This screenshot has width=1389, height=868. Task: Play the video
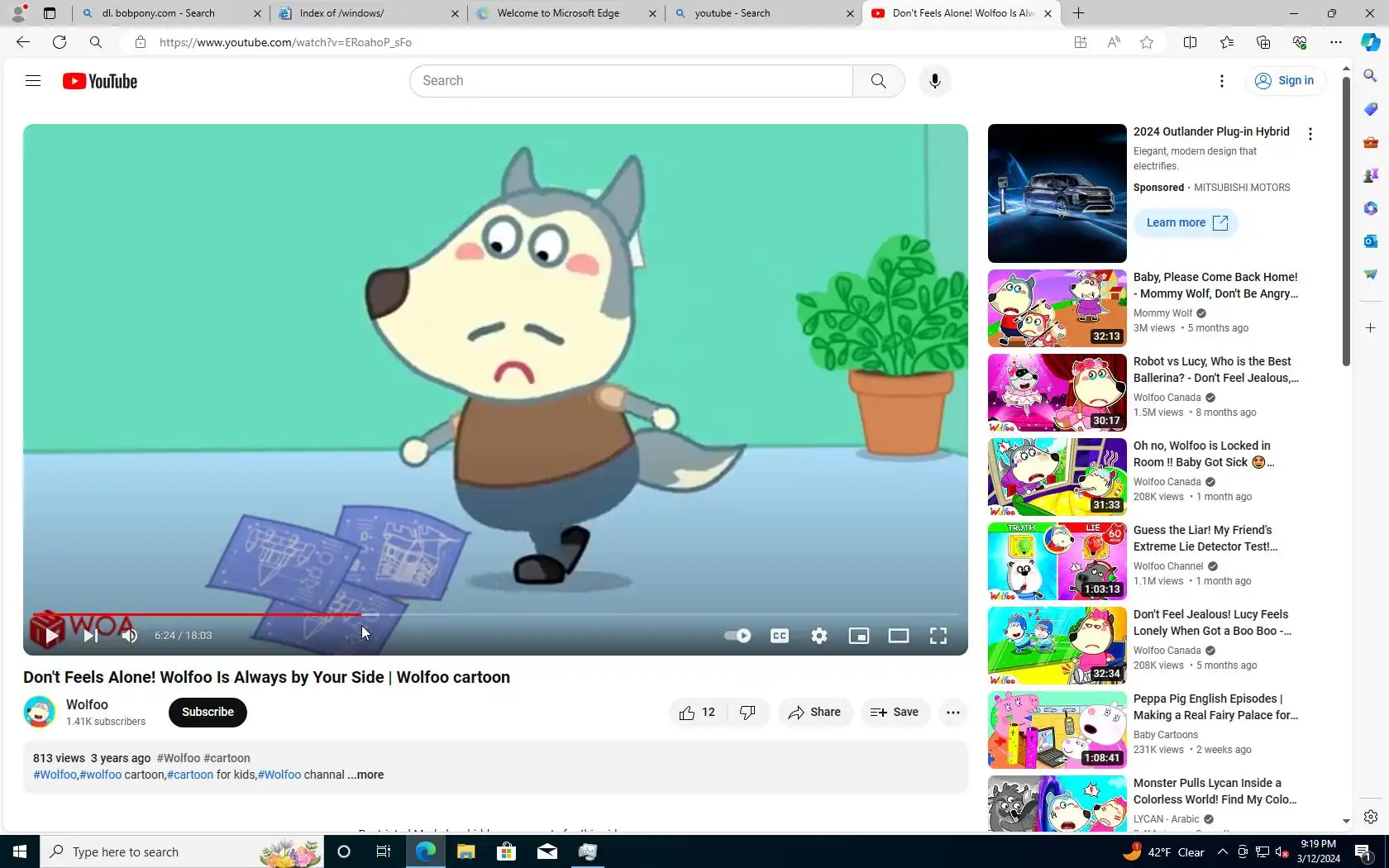coord(50,636)
